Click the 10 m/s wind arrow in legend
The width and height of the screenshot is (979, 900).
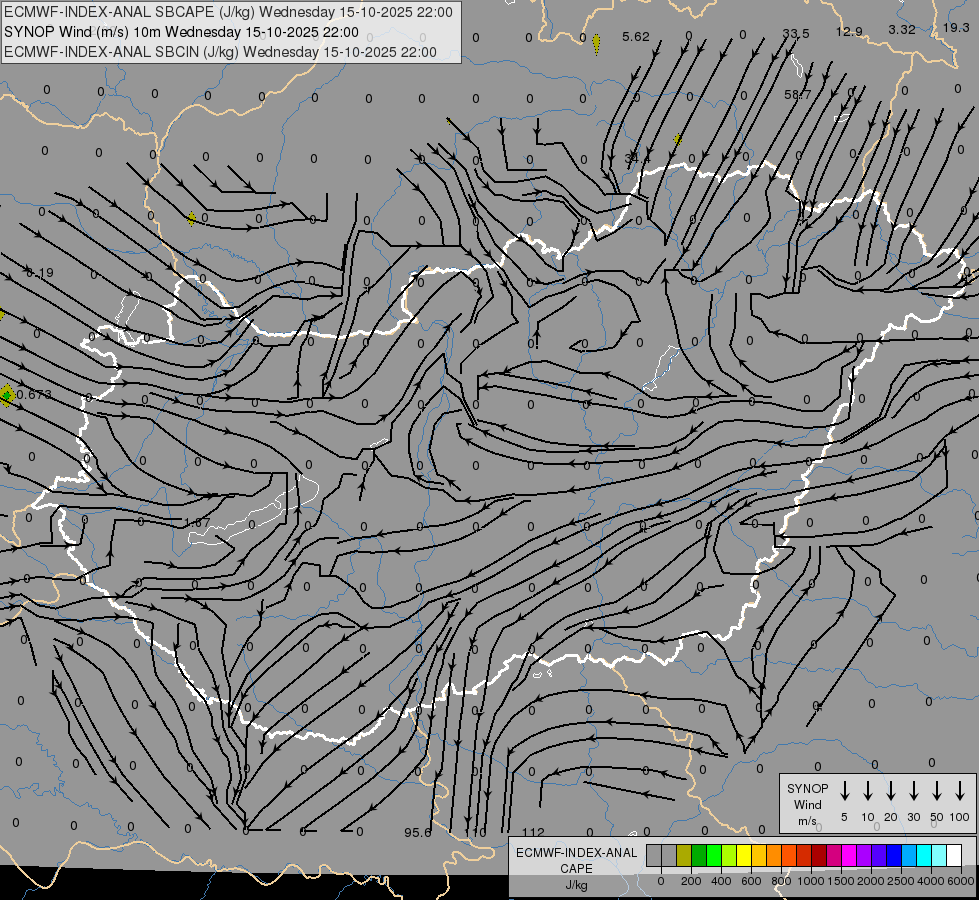click(867, 790)
